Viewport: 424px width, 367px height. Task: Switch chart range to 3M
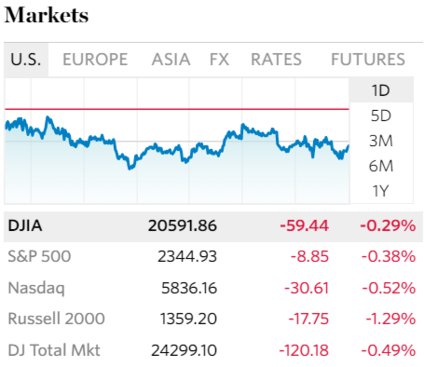point(381,141)
